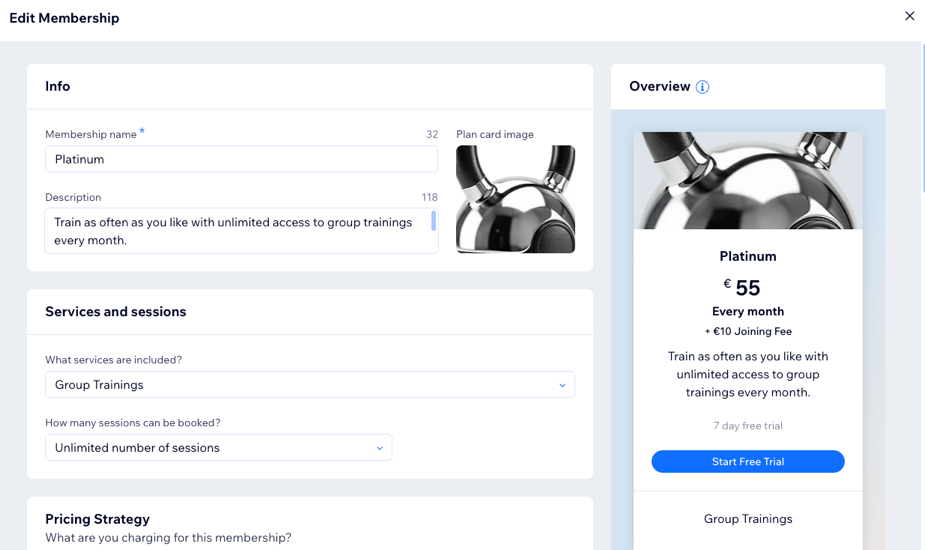Click the 7 day free trial text

(748, 426)
